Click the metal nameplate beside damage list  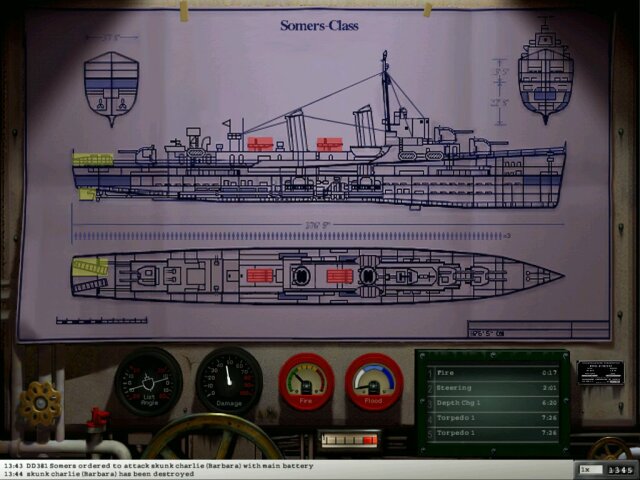[x=600, y=372]
